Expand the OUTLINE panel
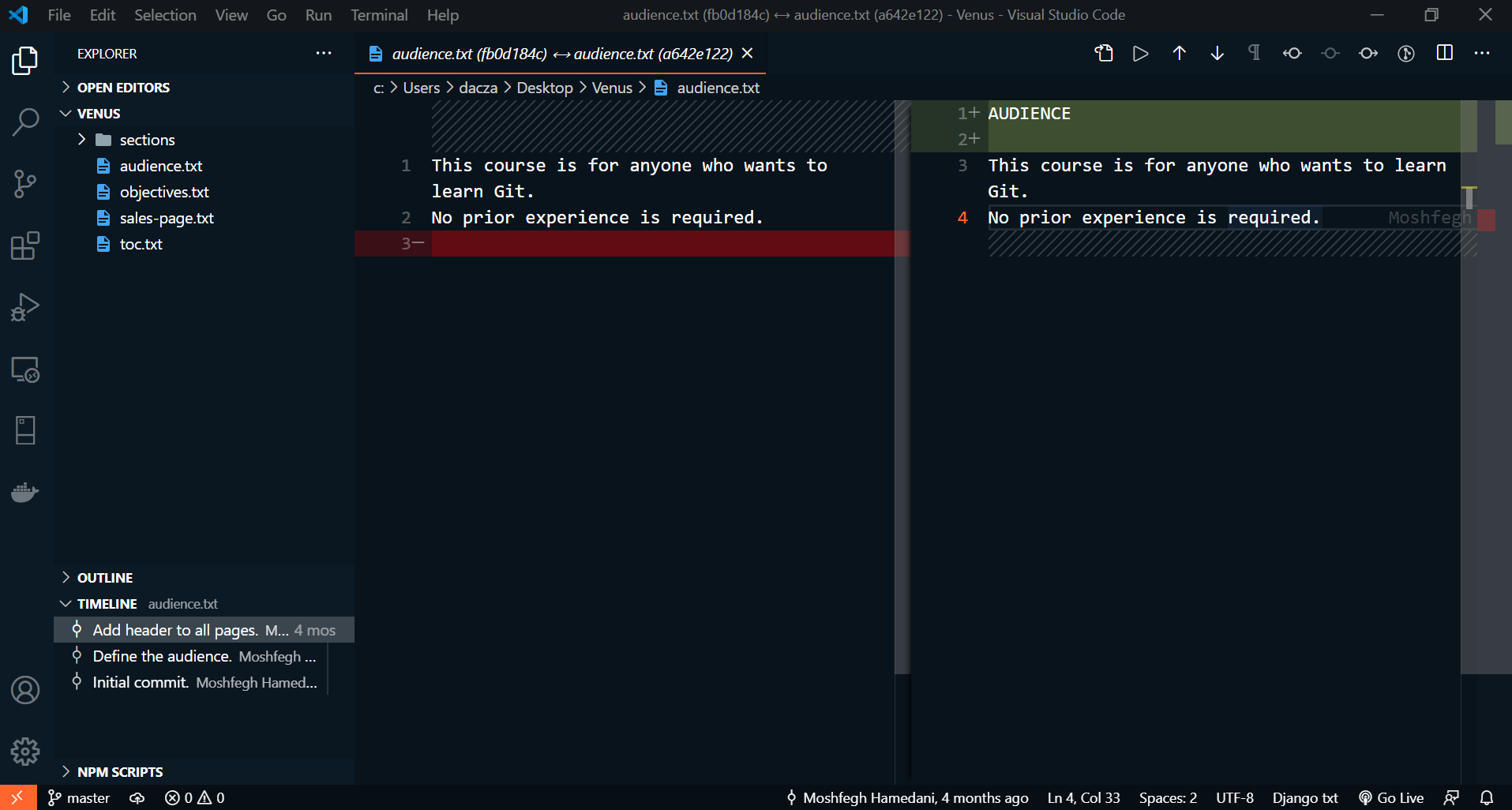 click(104, 578)
